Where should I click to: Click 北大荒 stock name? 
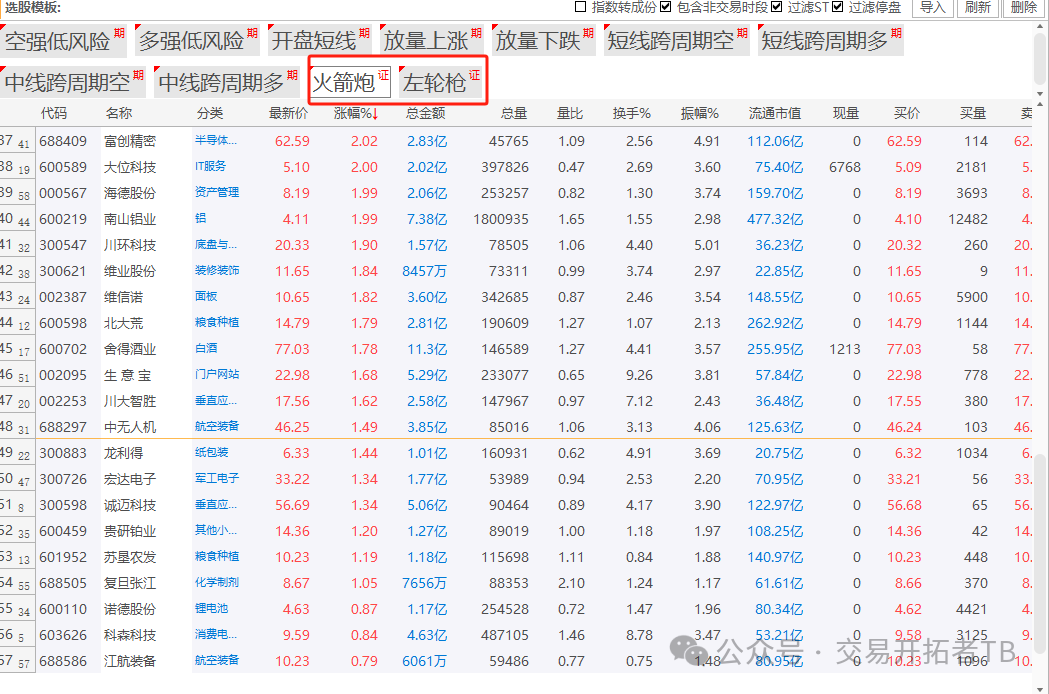[123, 323]
